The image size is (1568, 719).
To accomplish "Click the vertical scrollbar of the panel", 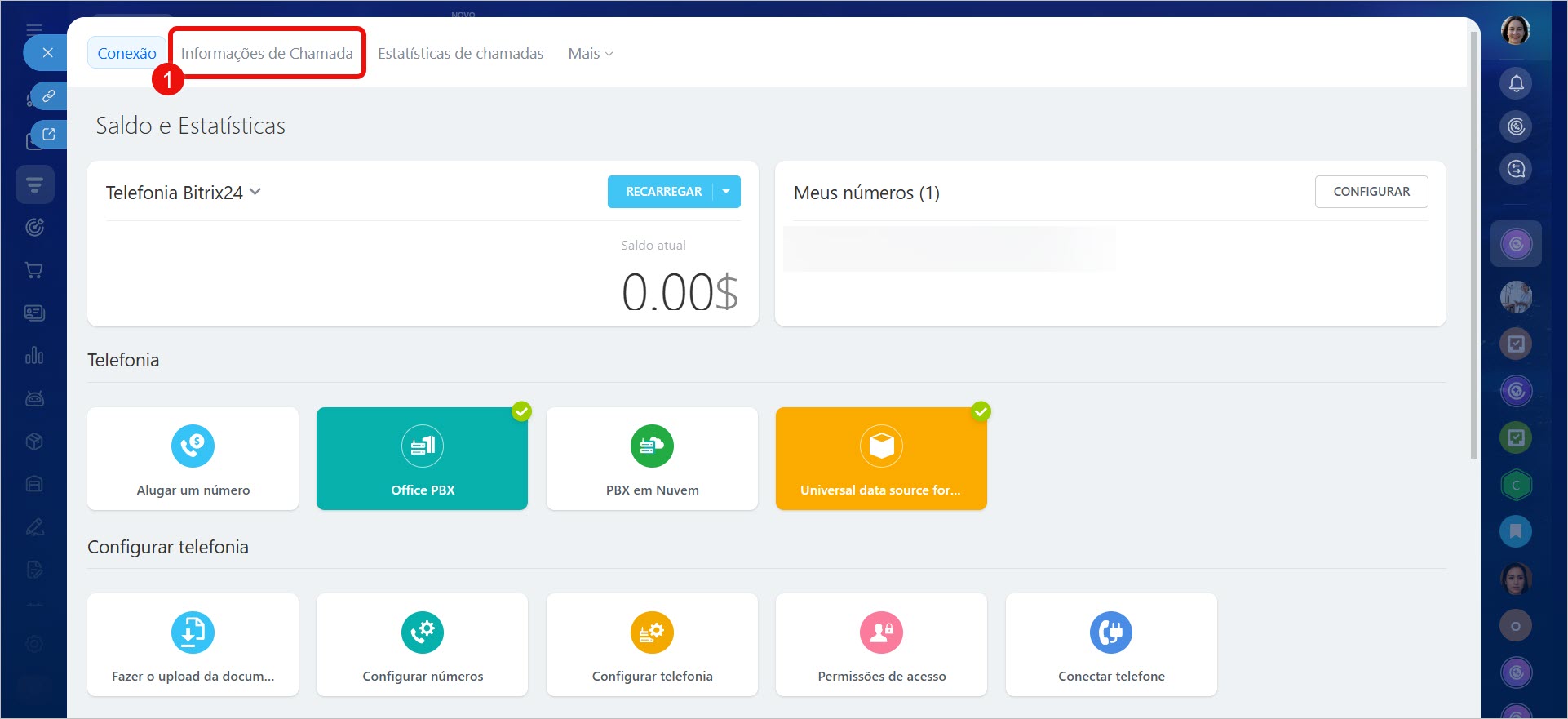I will click(x=1473, y=245).
